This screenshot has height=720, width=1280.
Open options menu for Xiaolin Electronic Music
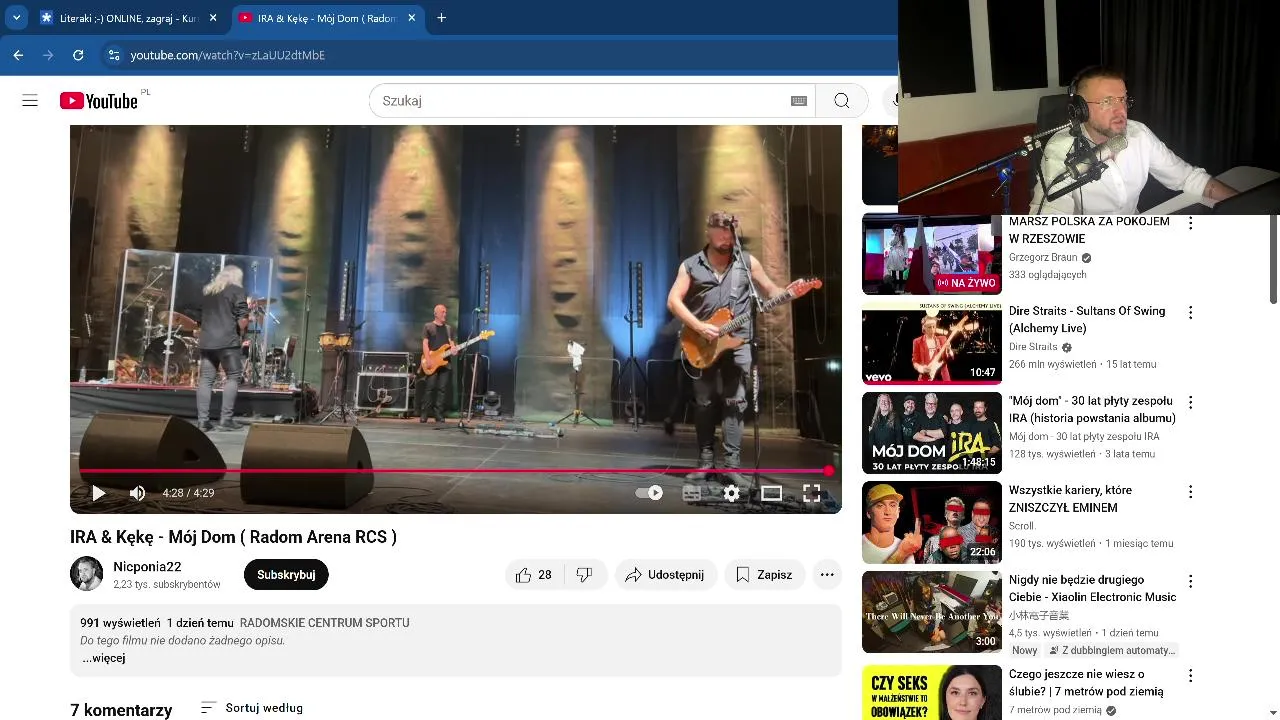1190,581
